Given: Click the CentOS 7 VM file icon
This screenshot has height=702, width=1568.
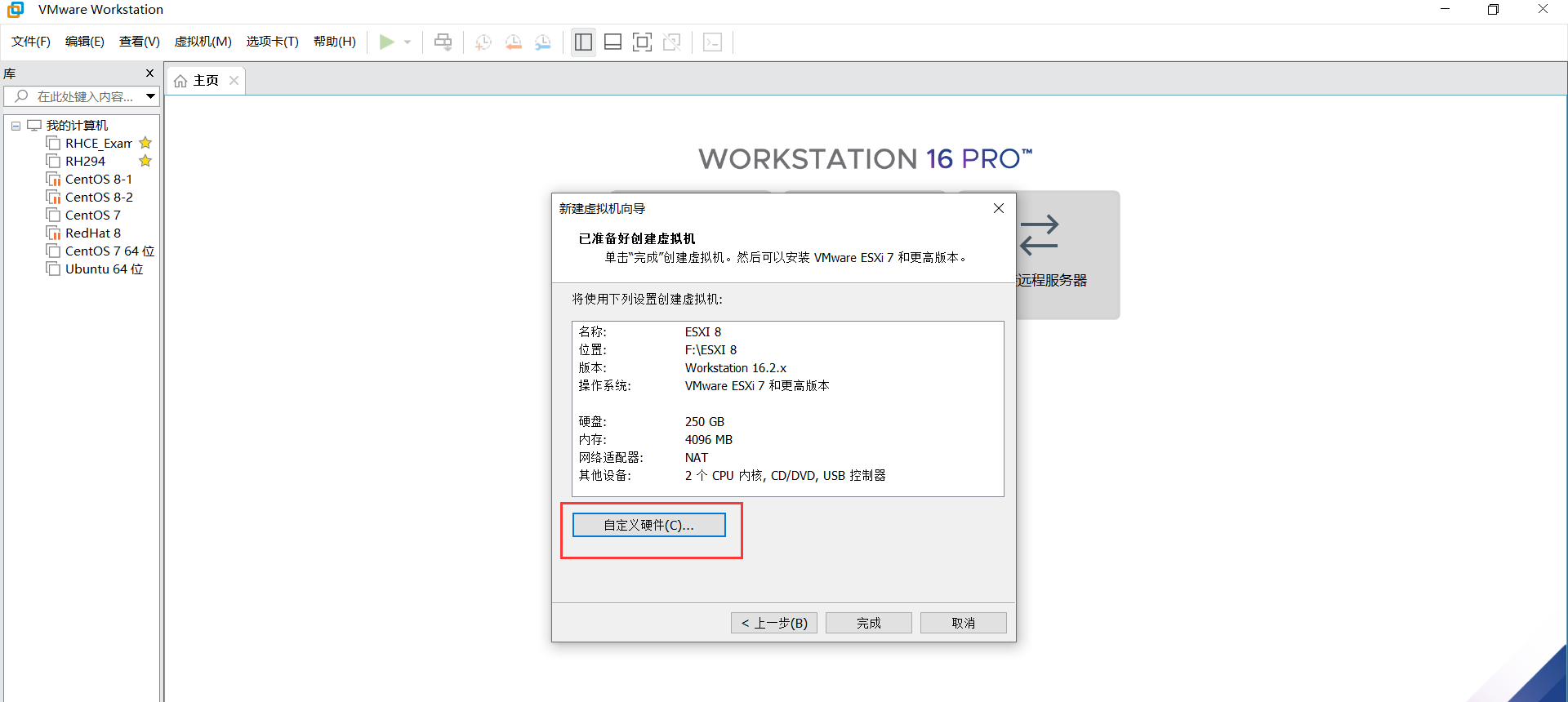Looking at the screenshot, I should point(54,215).
